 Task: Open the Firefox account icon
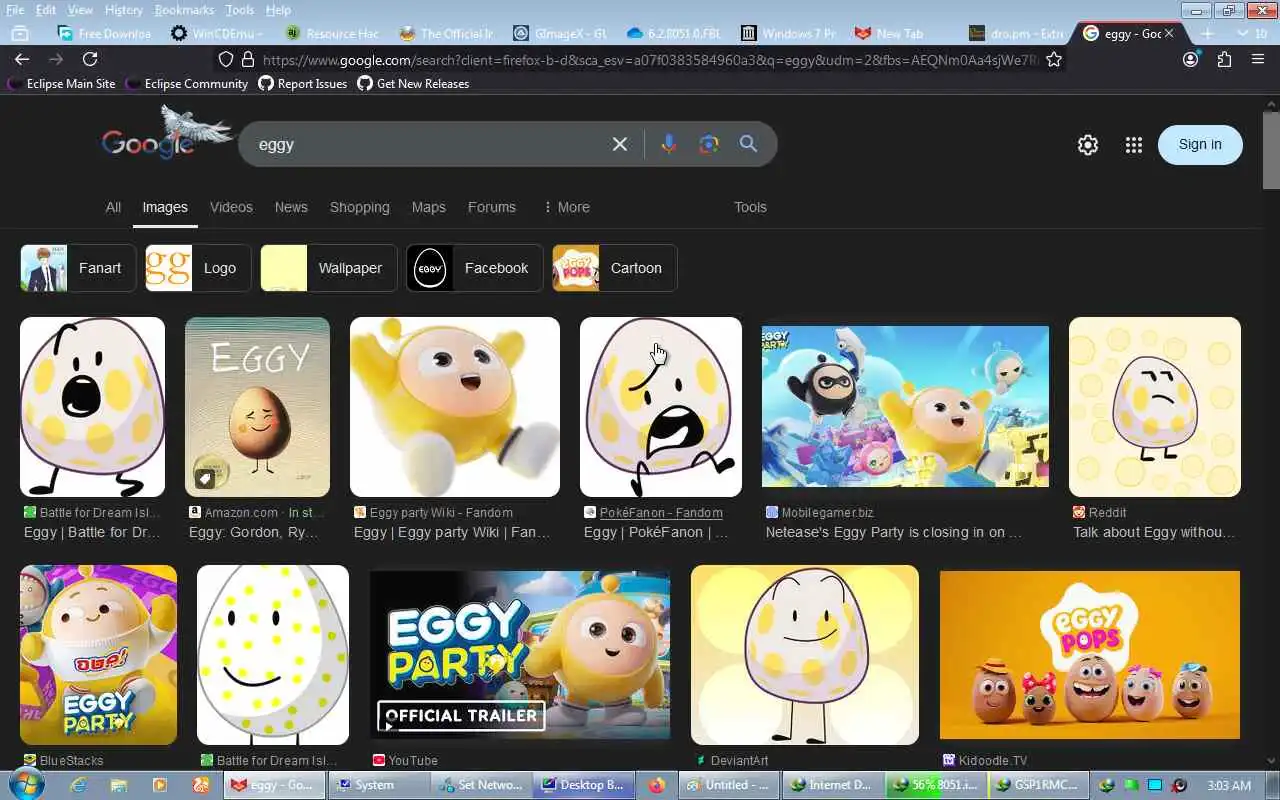point(1190,59)
